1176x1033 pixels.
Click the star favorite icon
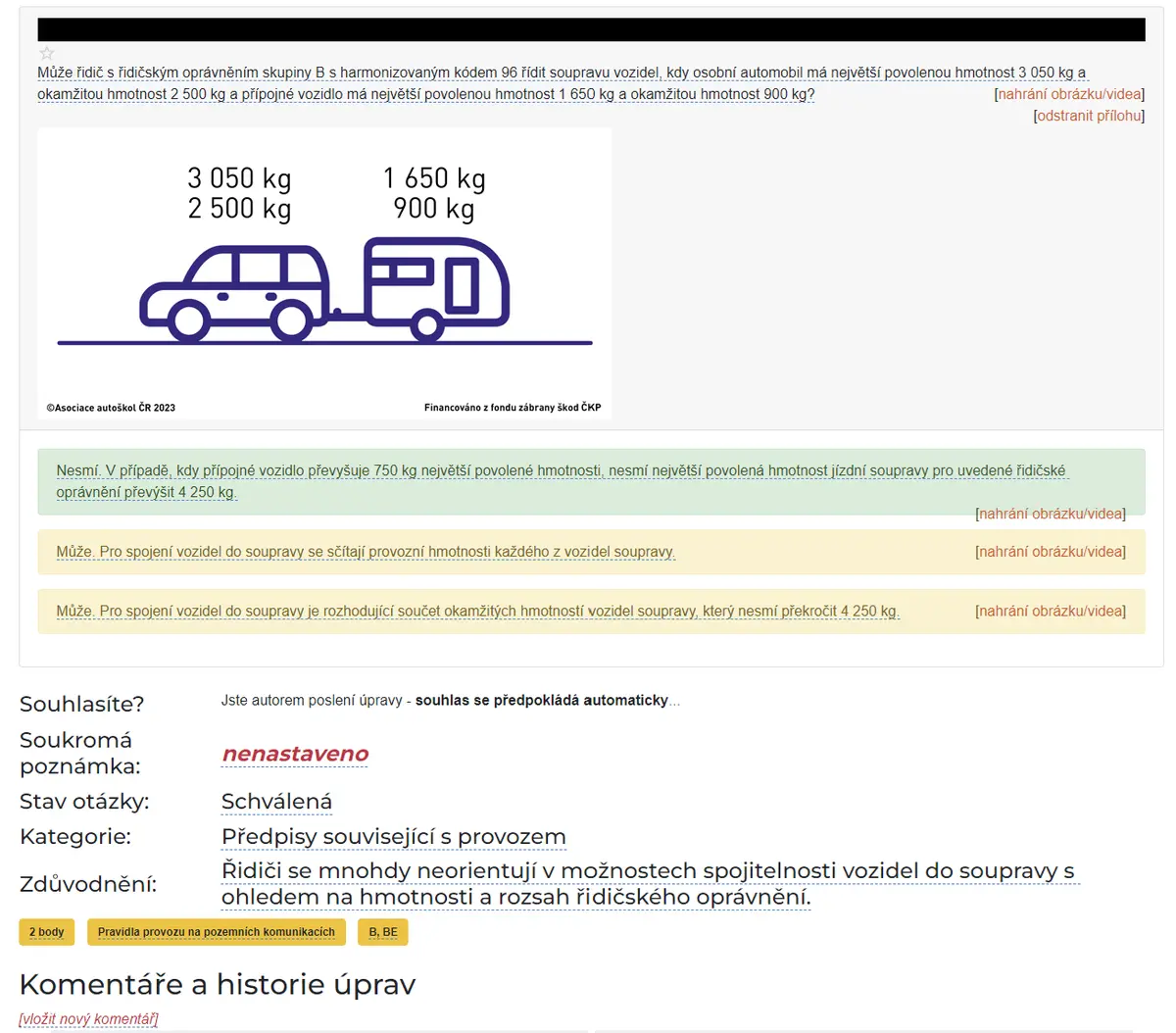(x=46, y=54)
